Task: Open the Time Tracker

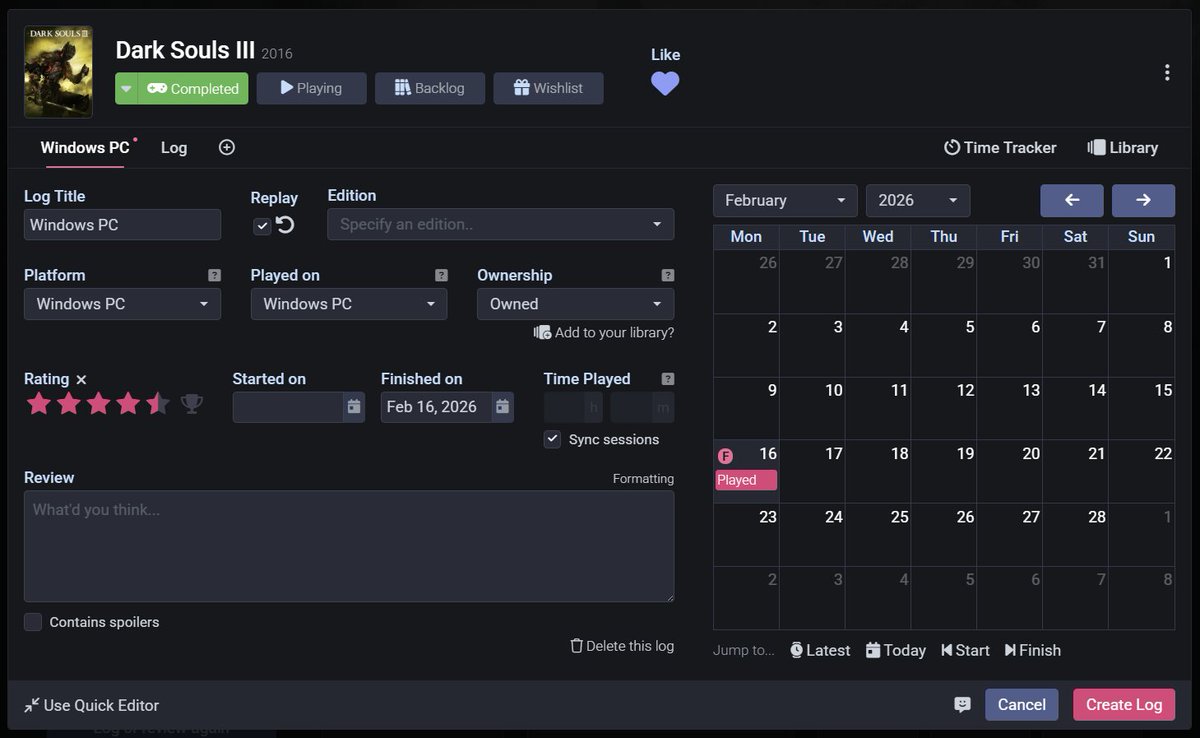Action: [1000, 147]
